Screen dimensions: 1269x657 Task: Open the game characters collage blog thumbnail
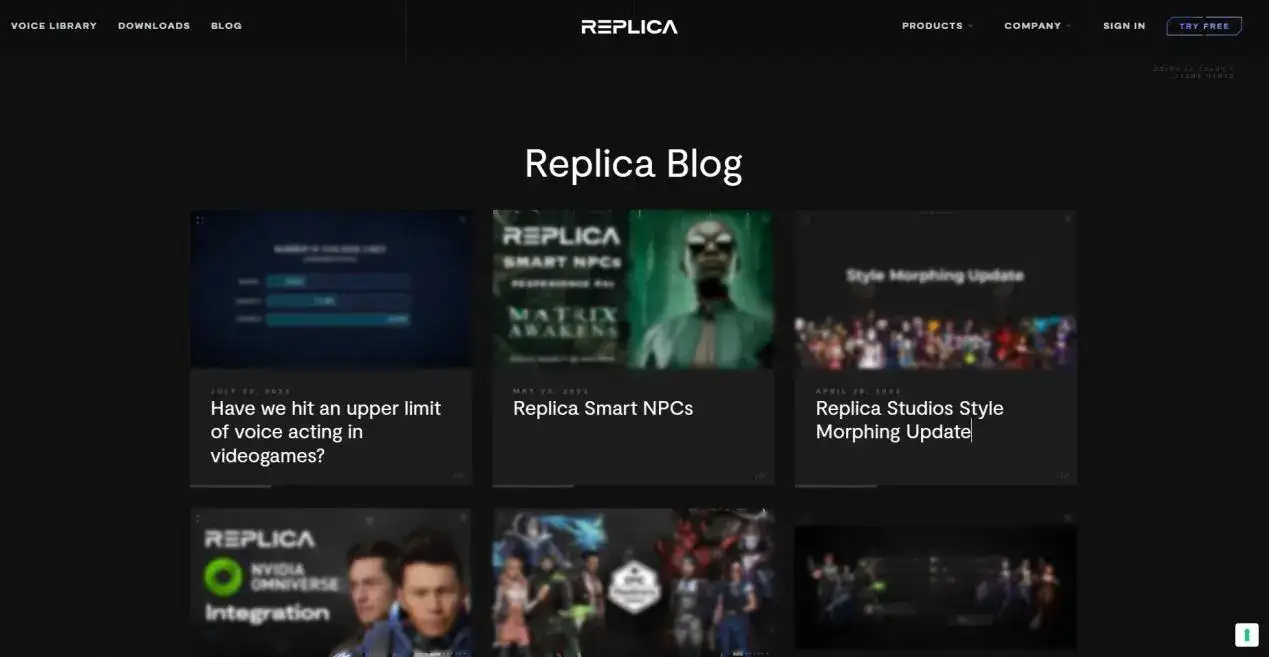pos(633,582)
